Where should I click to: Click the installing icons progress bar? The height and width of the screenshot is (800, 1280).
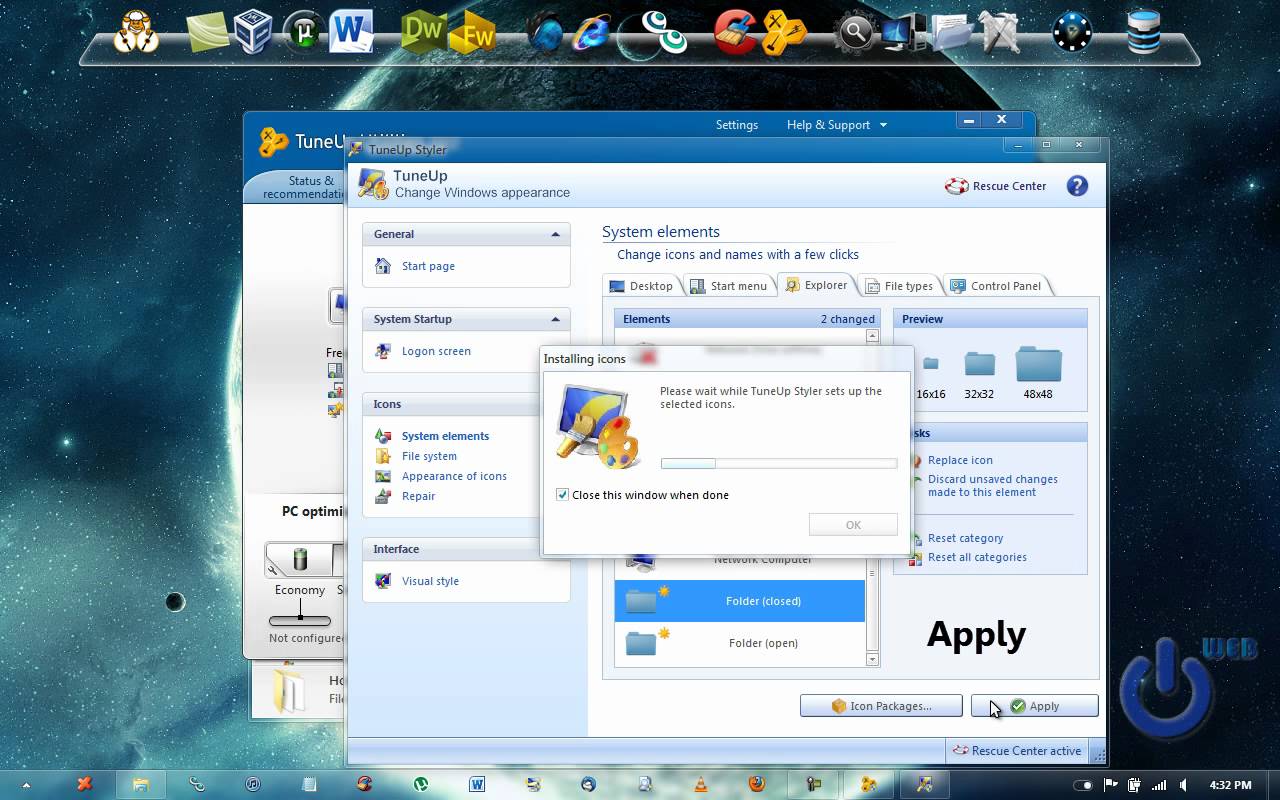(779, 463)
